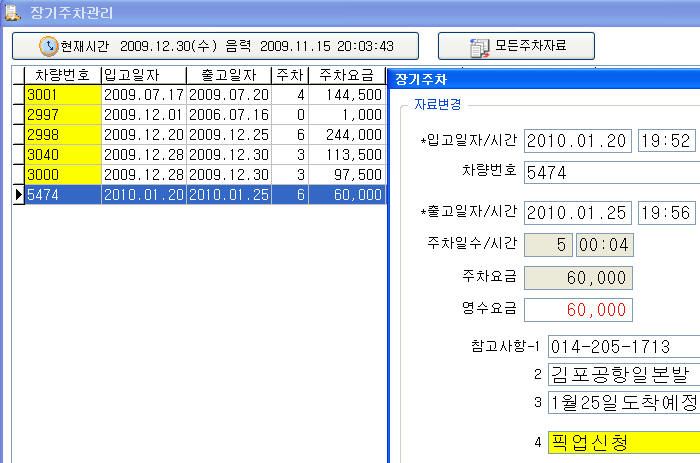Select the row for vehicle 3000
The height and width of the screenshot is (463, 700).
pyautogui.click(x=200, y=175)
